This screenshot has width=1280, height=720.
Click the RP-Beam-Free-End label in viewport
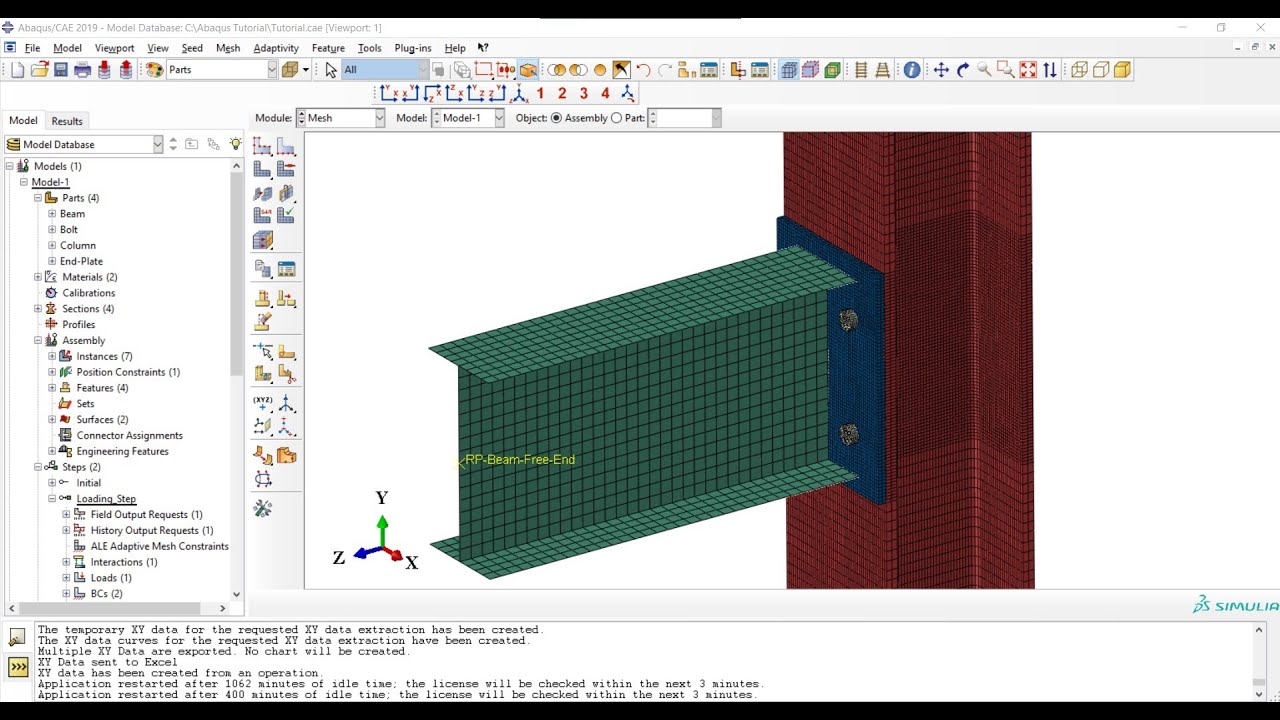520,460
